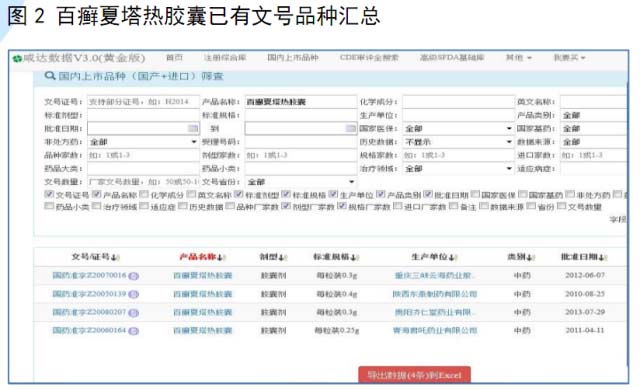Uncheck the 产品名称 column checkbox

[x=96, y=194]
